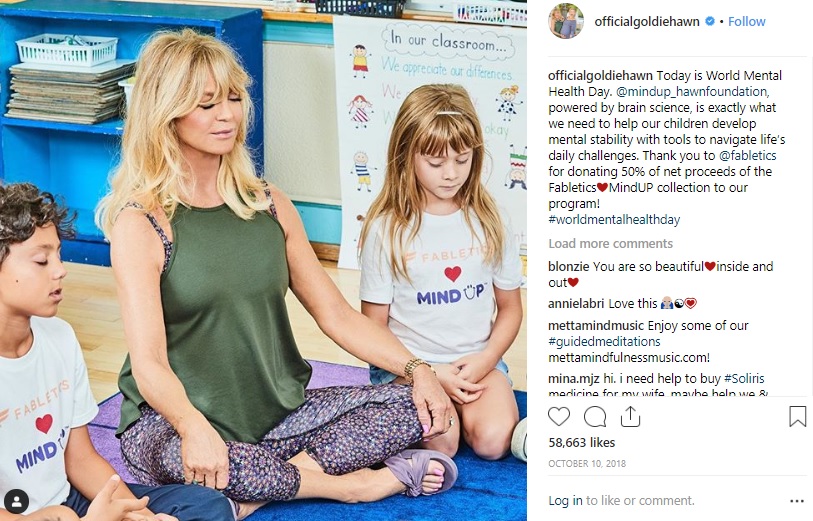This screenshot has width=813, height=521.
Task: Open the comment bubble icon
Action: (595, 417)
